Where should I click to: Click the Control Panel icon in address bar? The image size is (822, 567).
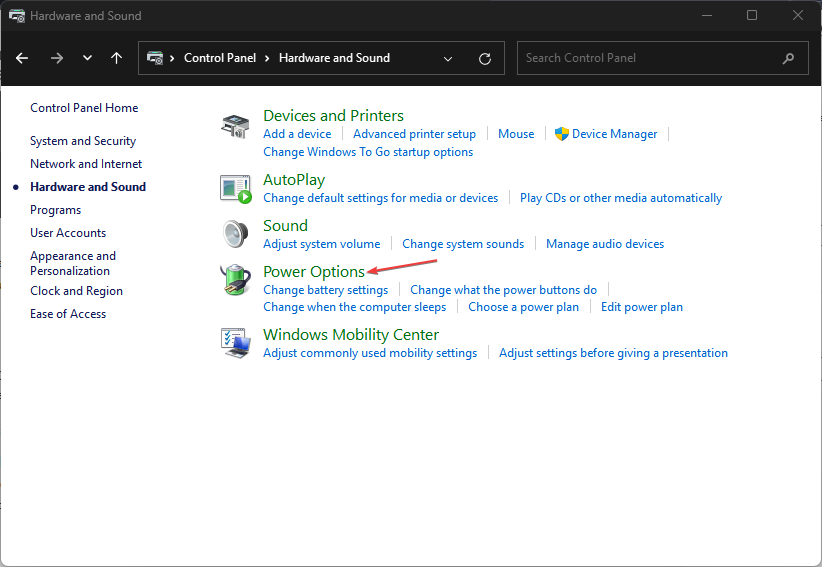point(155,58)
